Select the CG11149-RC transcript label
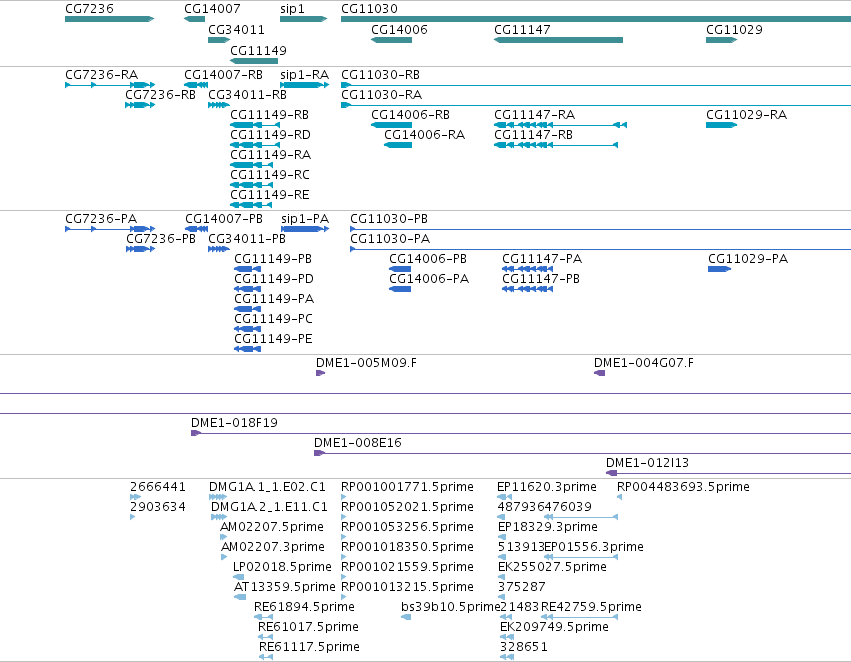 pos(270,175)
